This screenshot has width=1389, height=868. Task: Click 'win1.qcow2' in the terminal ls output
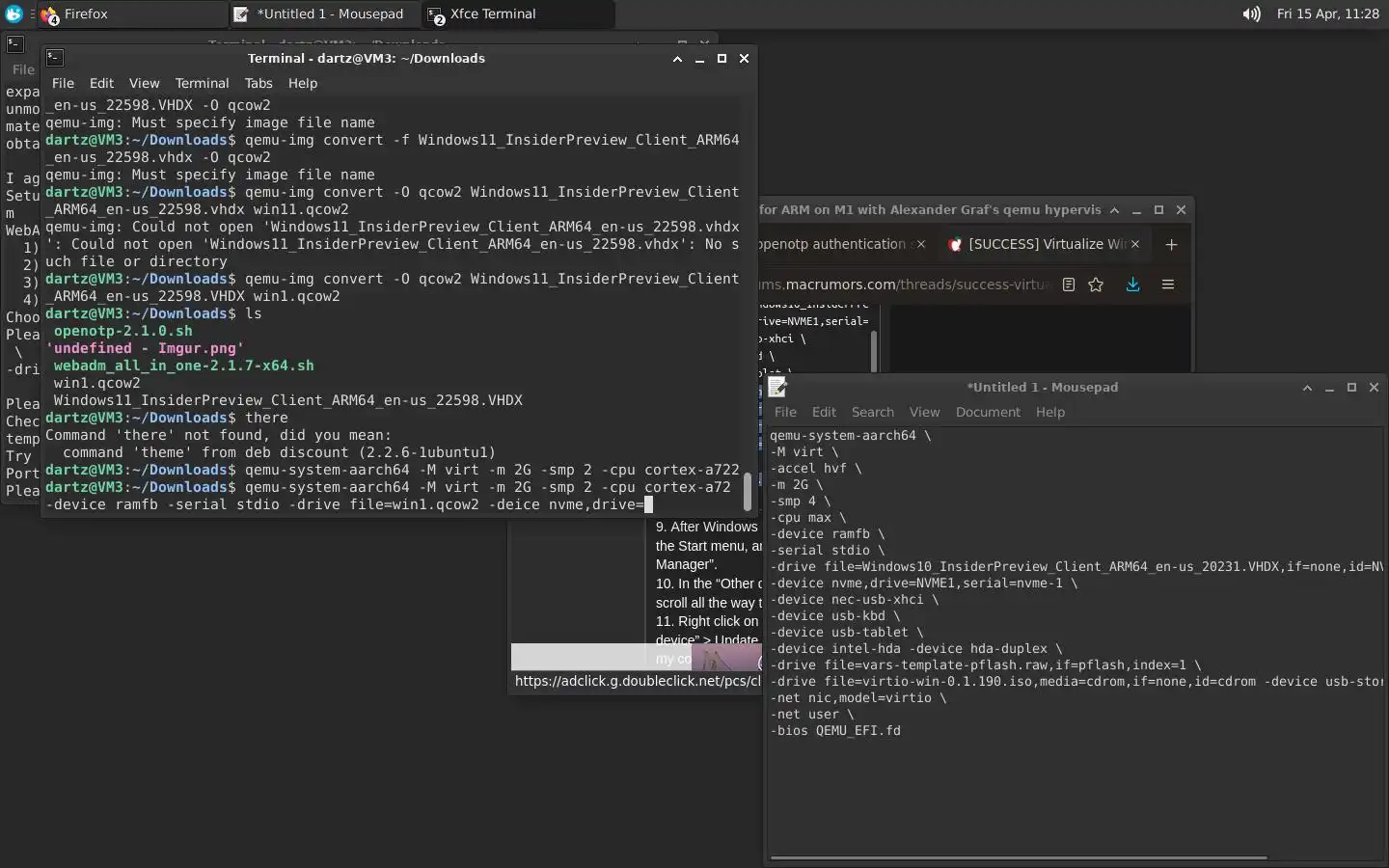click(96, 383)
